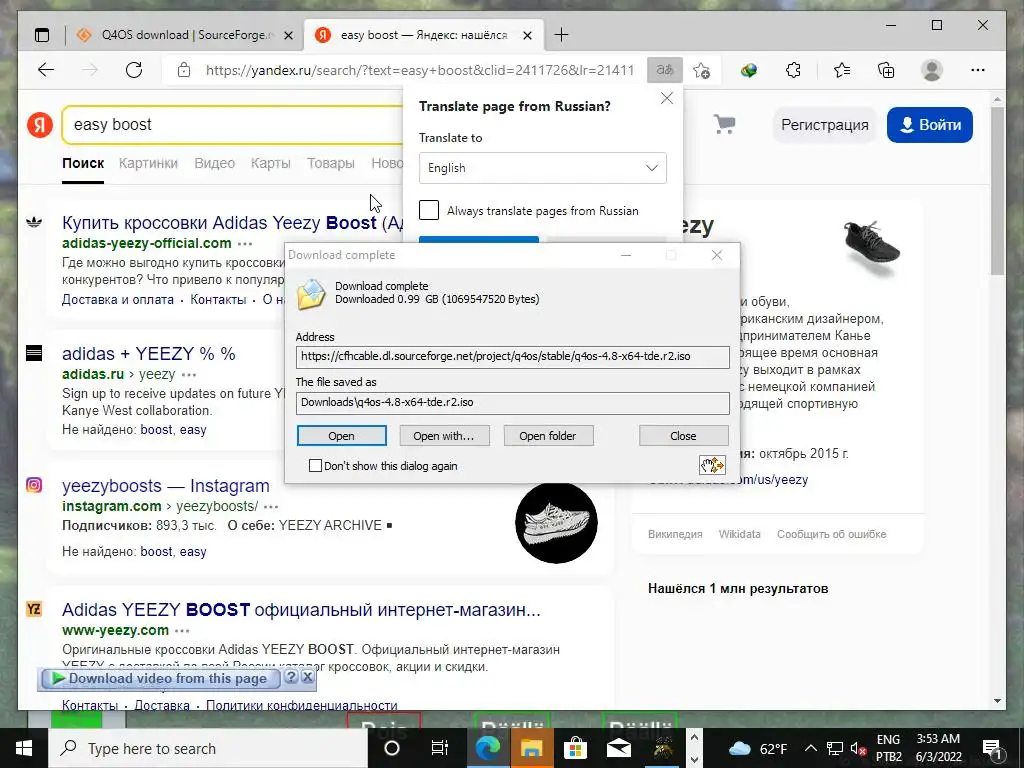Click the Cortana circle on taskbar

click(392, 748)
